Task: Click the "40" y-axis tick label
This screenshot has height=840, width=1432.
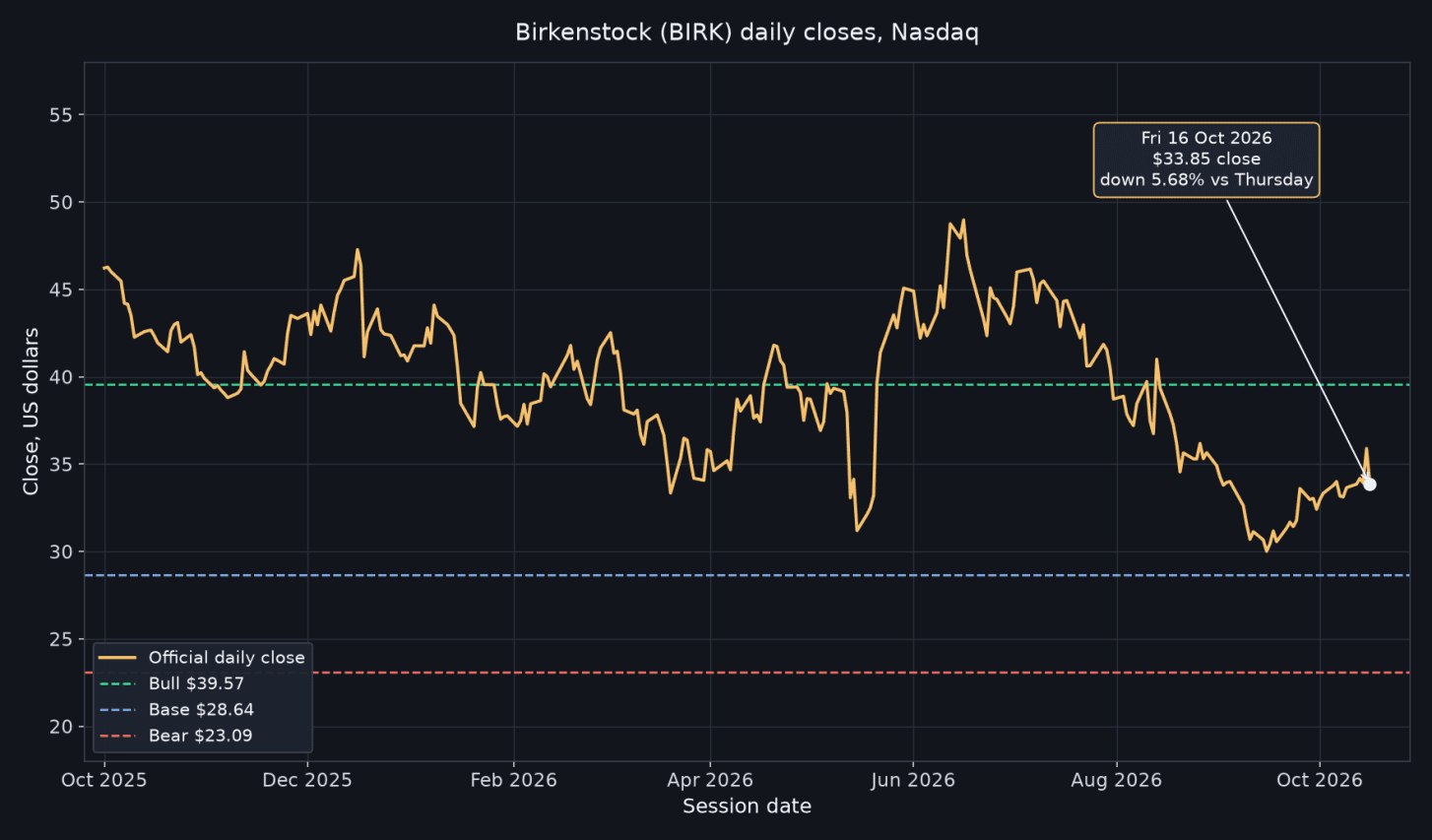Action: coord(61,377)
